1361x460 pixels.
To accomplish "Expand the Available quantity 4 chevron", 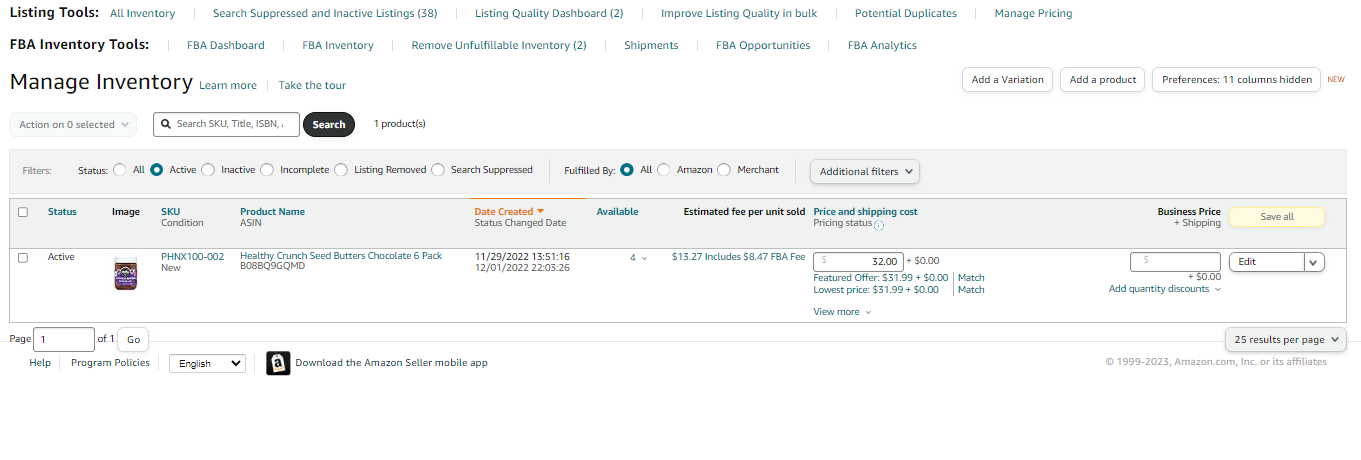I will pyautogui.click(x=644, y=258).
